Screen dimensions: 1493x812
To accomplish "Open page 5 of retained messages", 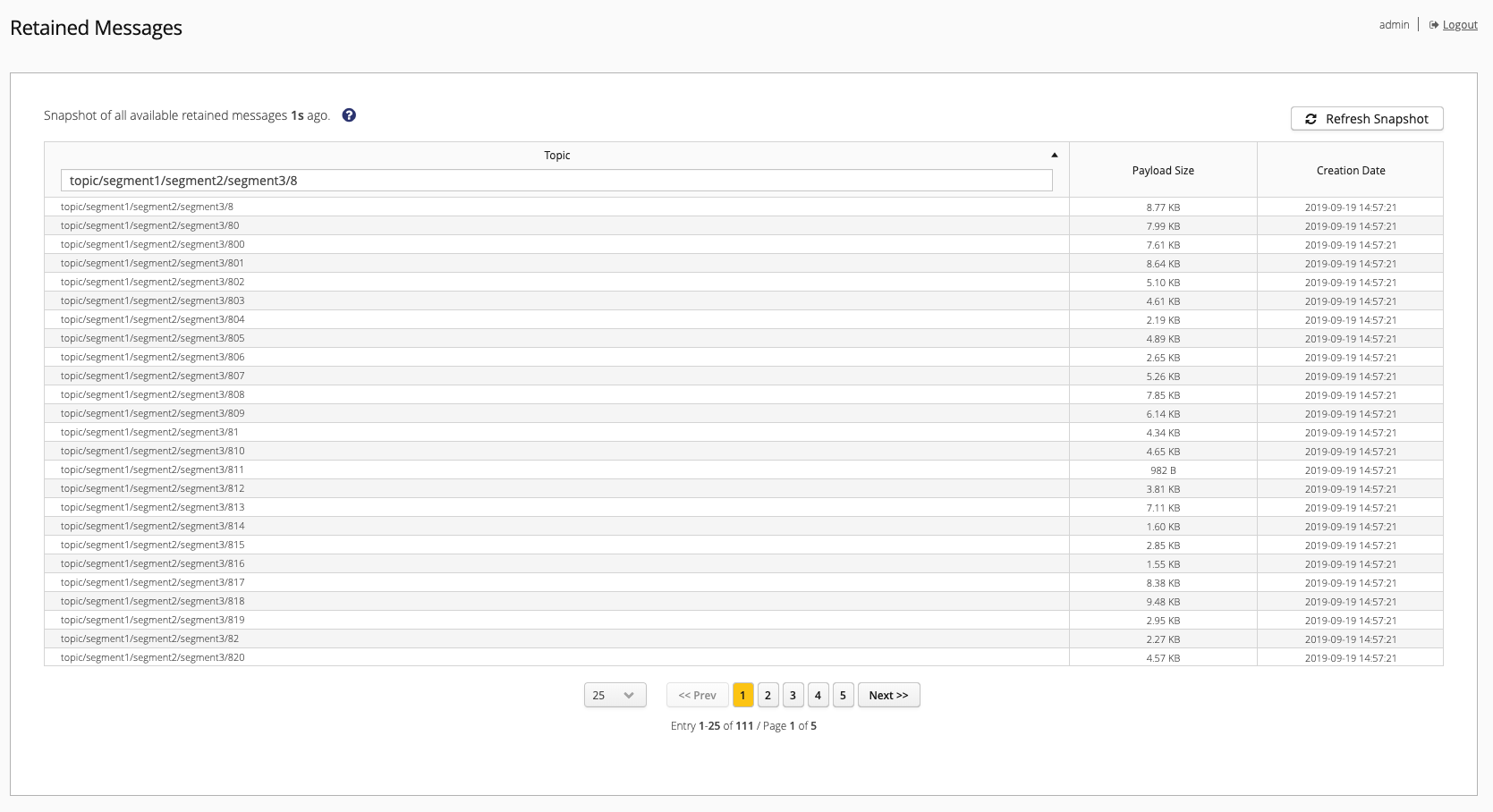I will (x=843, y=696).
